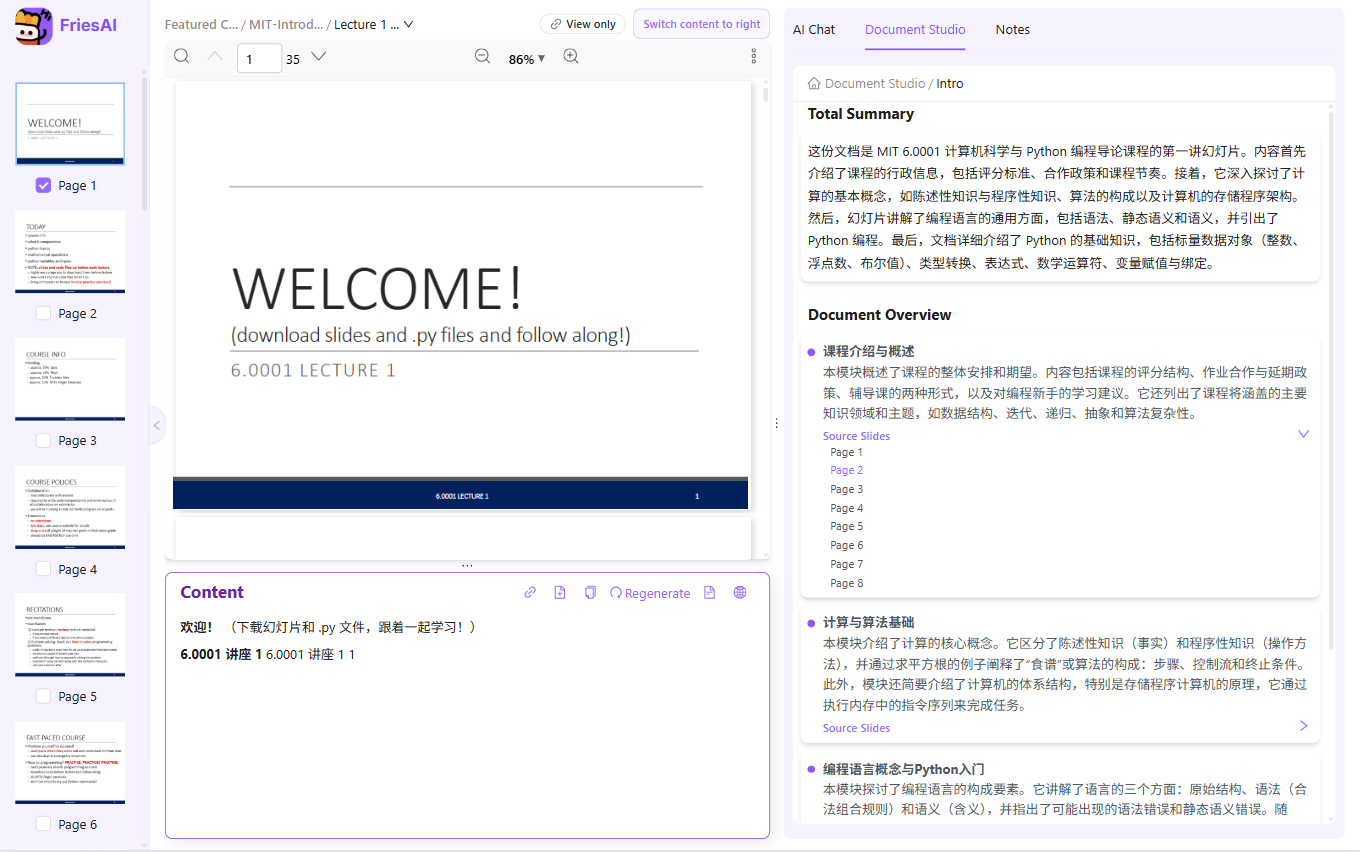Image resolution: width=1360 pixels, height=852 pixels.
Task: Expand Source Slides under 计算与算法基础
Action: (1303, 726)
